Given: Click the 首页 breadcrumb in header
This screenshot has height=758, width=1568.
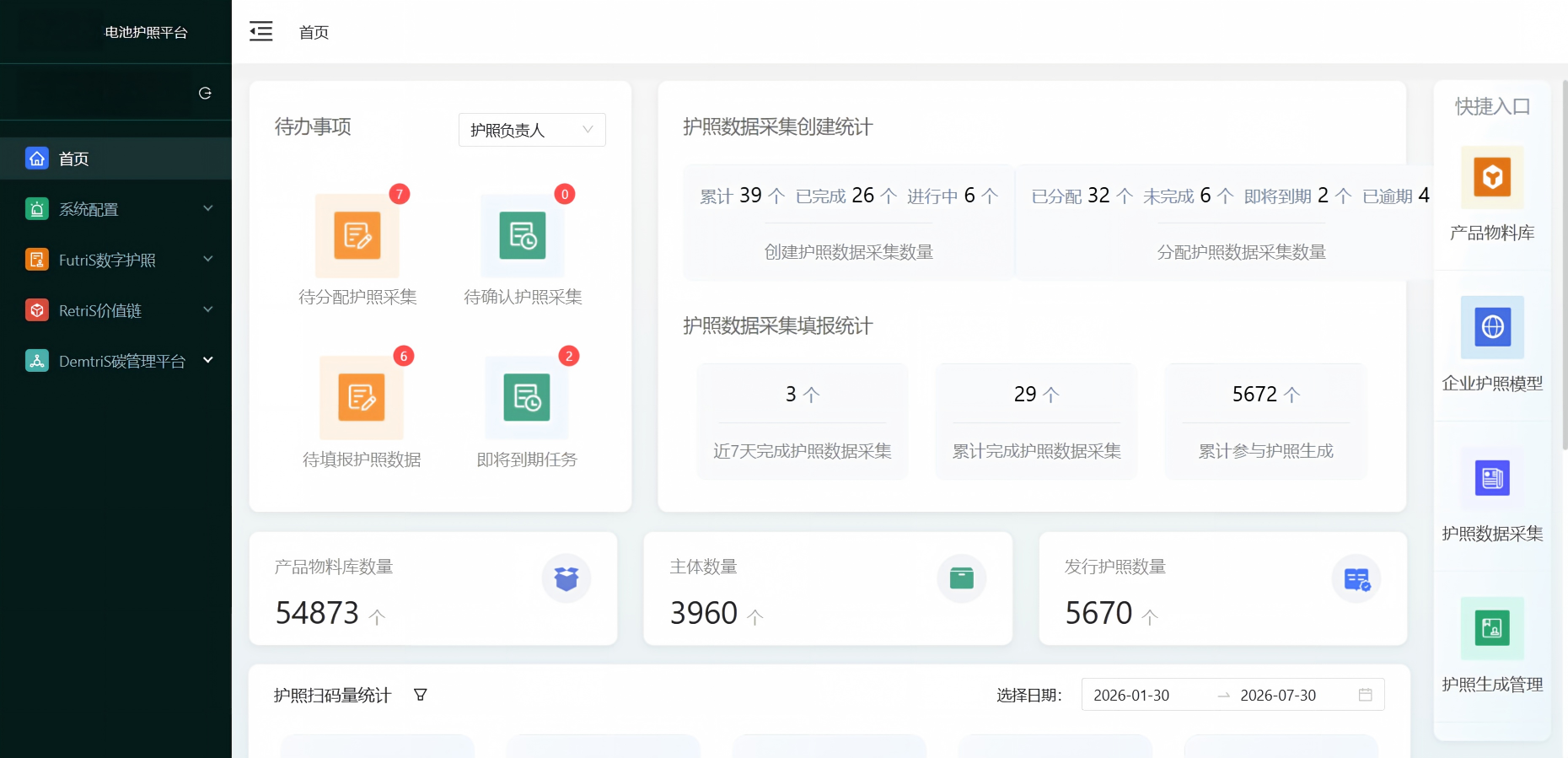Looking at the screenshot, I should tap(314, 32).
